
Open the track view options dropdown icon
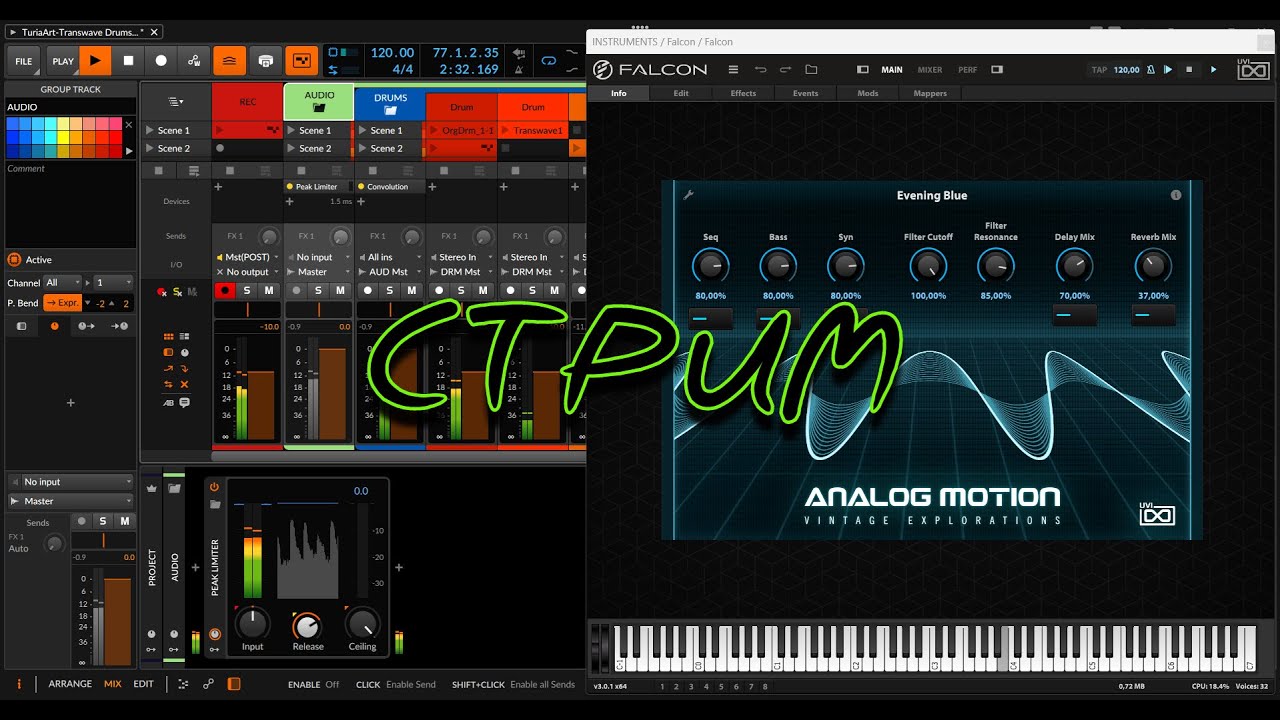click(x=175, y=101)
